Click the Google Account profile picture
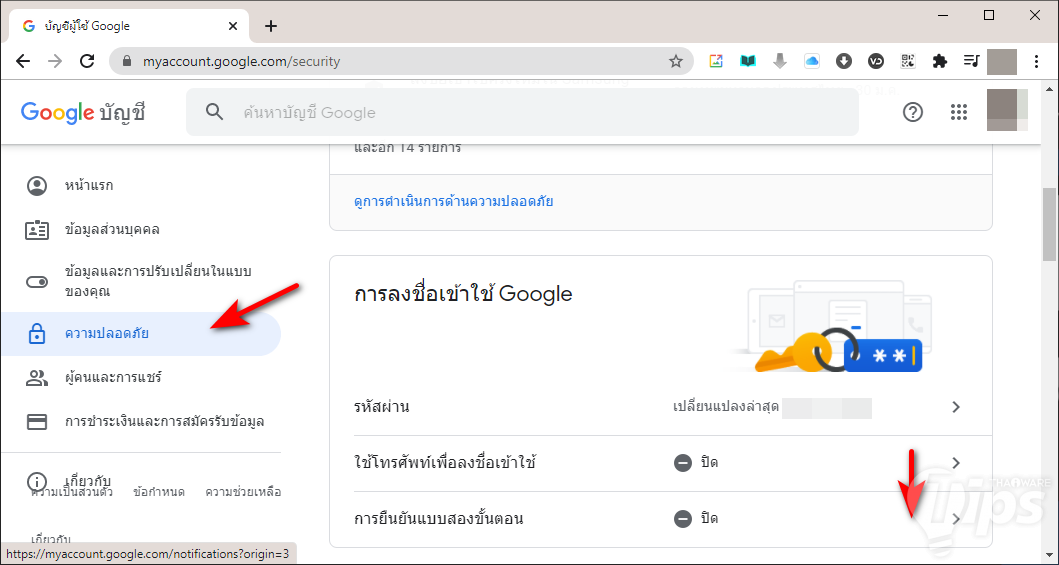This screenshot has height=565, width=1059. (x=1007, y=109)
